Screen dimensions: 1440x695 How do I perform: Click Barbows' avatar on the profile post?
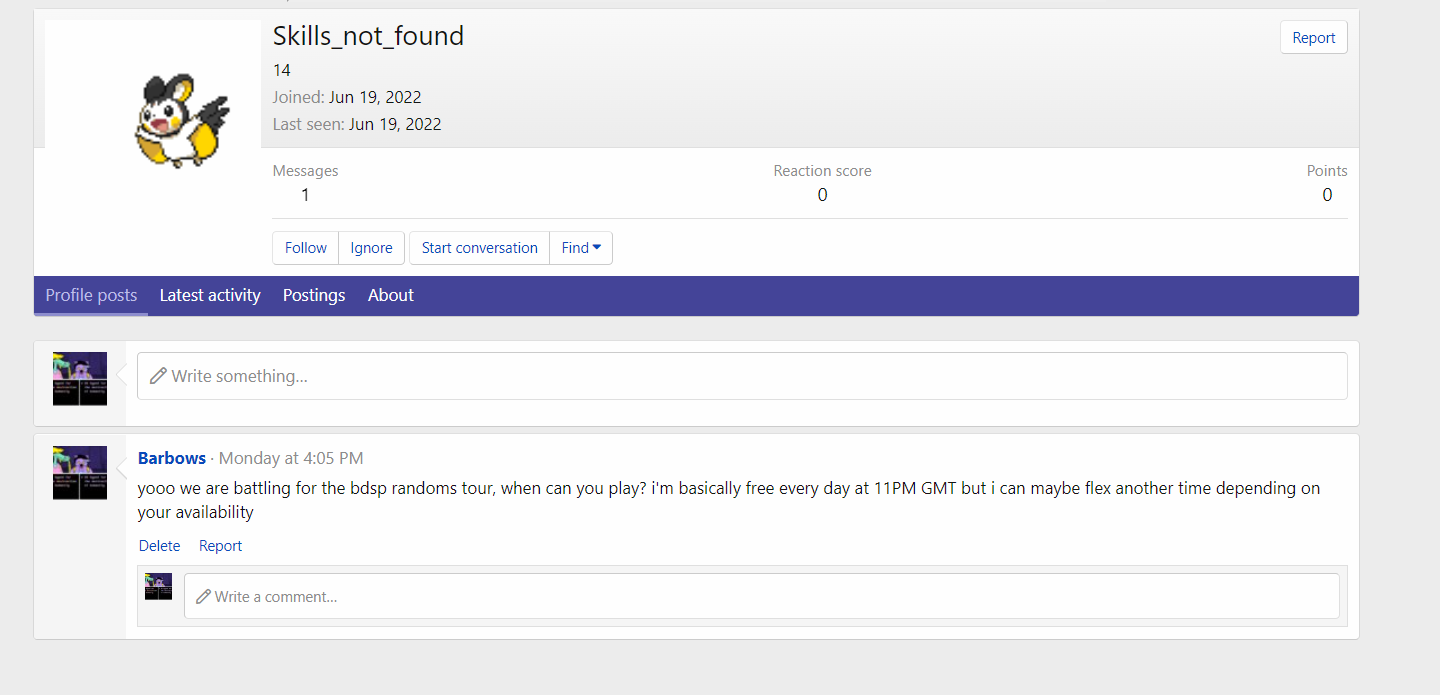[x=80, y=472]
